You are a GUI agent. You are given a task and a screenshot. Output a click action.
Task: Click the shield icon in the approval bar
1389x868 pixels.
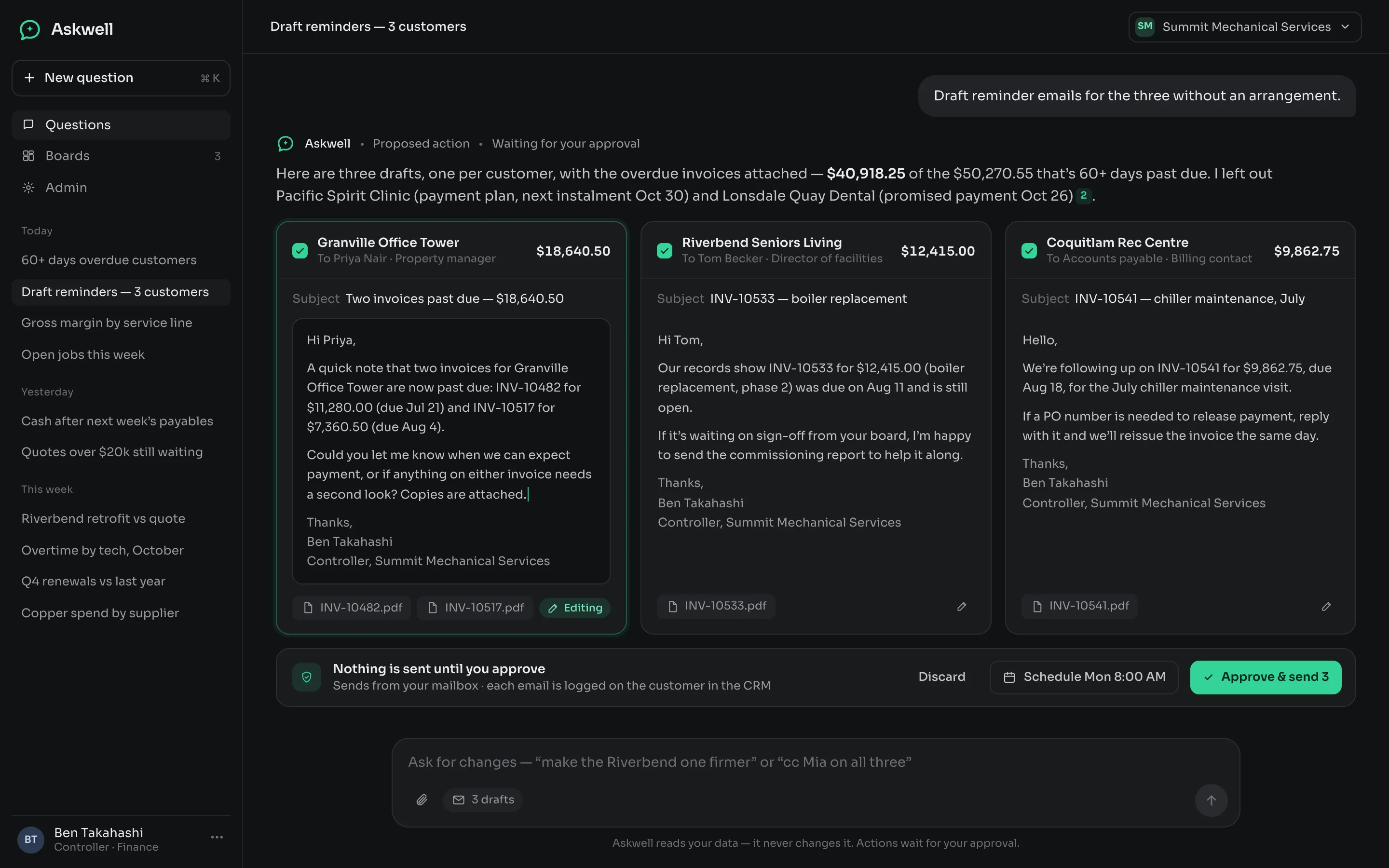tap(307, 677)
